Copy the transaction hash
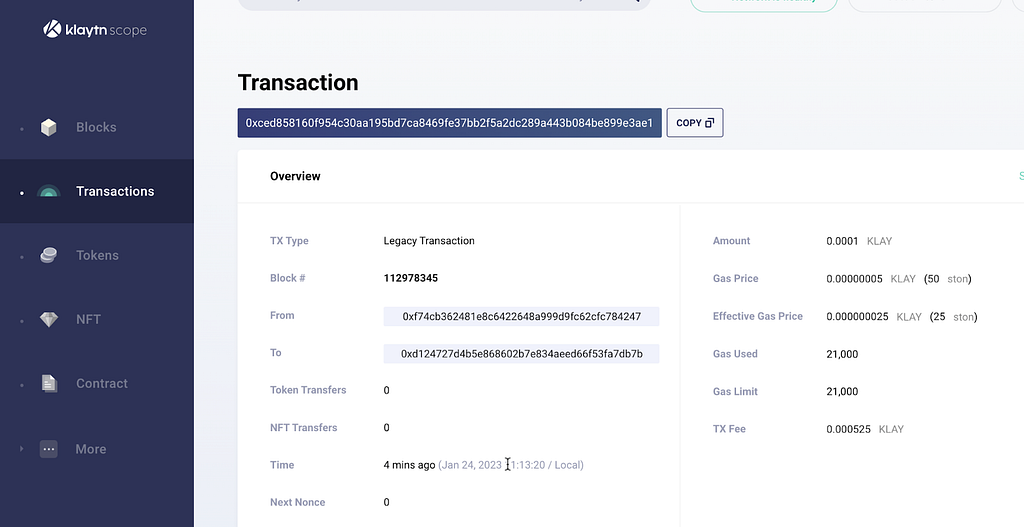The width and height of the screenshot is (1024, 527). pyautogui.click(x=695, y=123)
